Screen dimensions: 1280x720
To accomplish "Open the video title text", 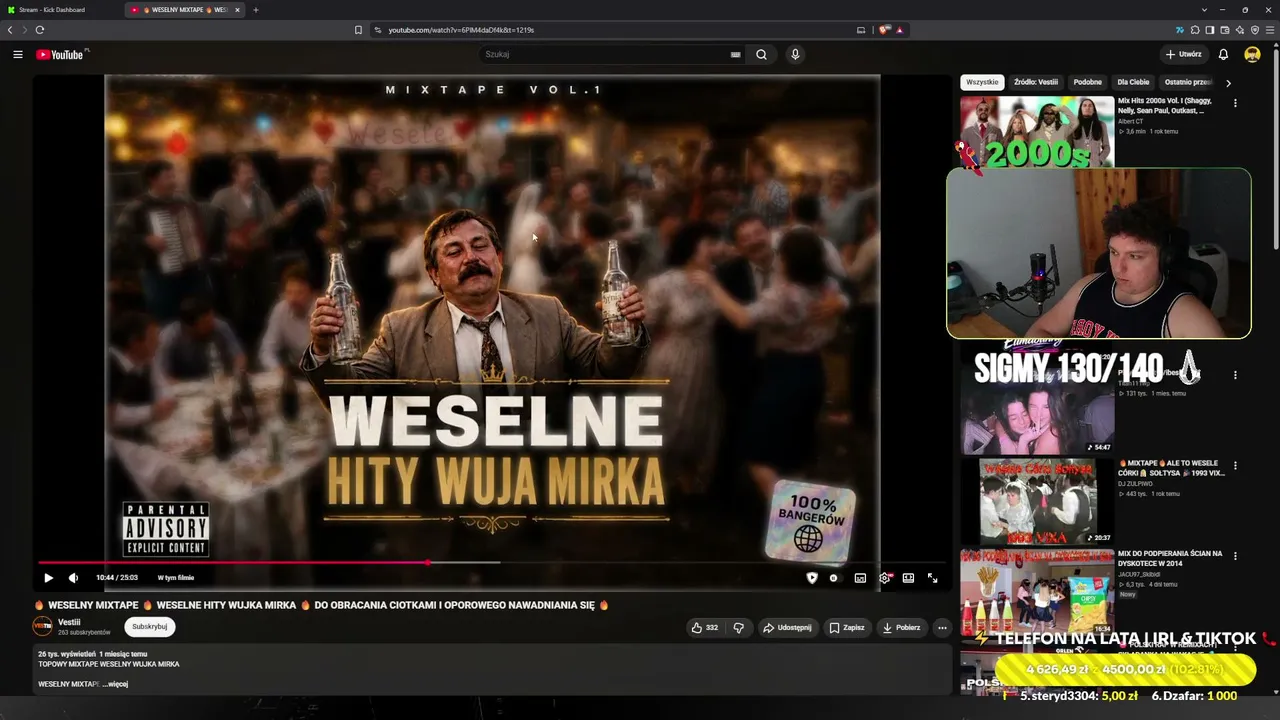I will (322, 605).
